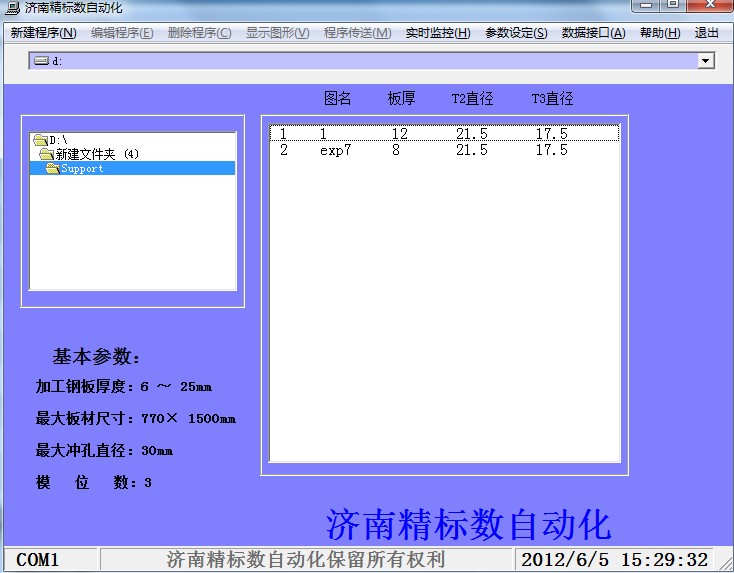Screen dimensions: 734x573
Task: Open the 参数设定(S) menu
Action: (x=516, y=33)
